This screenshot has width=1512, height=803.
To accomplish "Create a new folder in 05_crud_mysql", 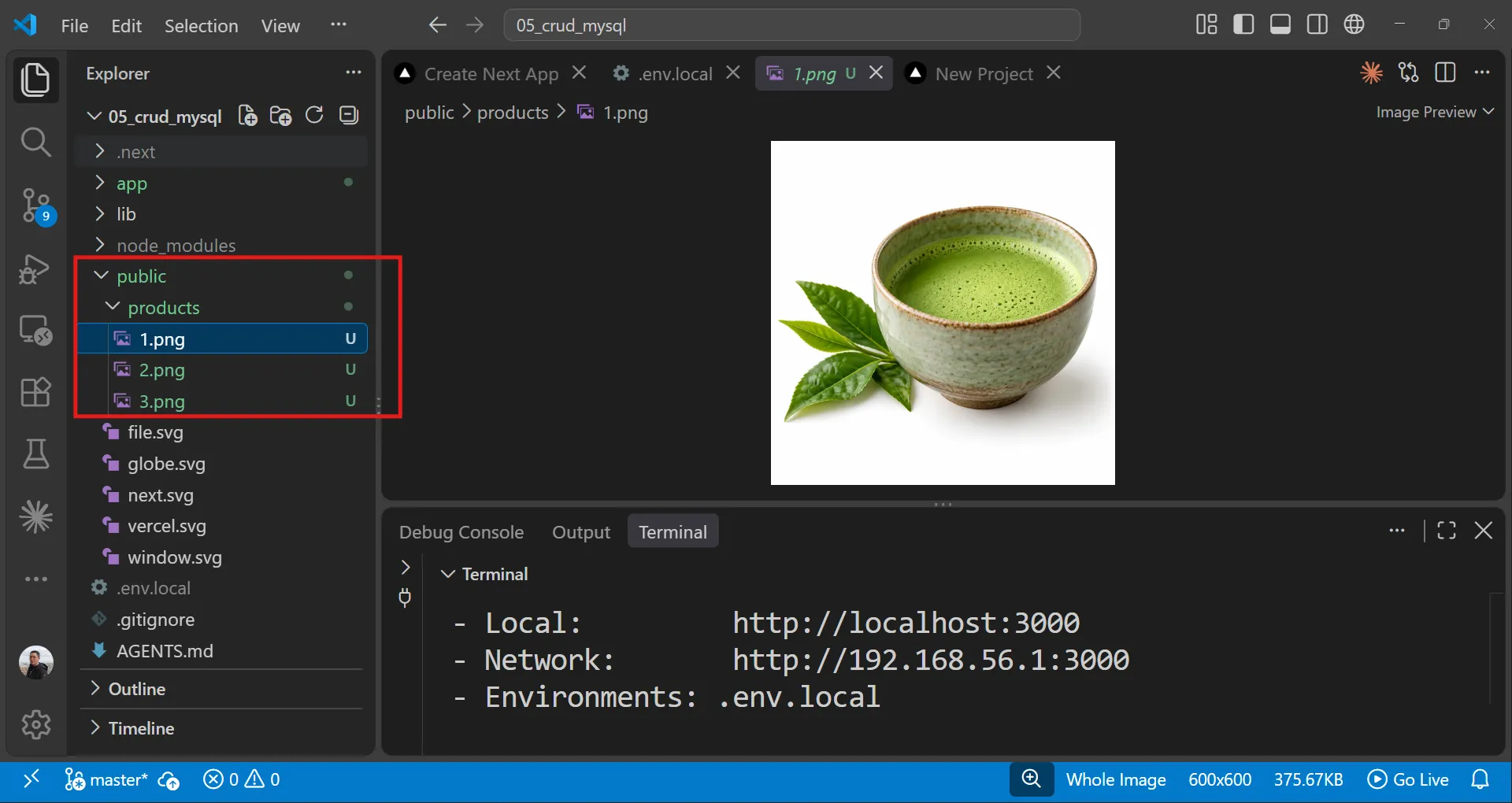I will tap(281, 116).
